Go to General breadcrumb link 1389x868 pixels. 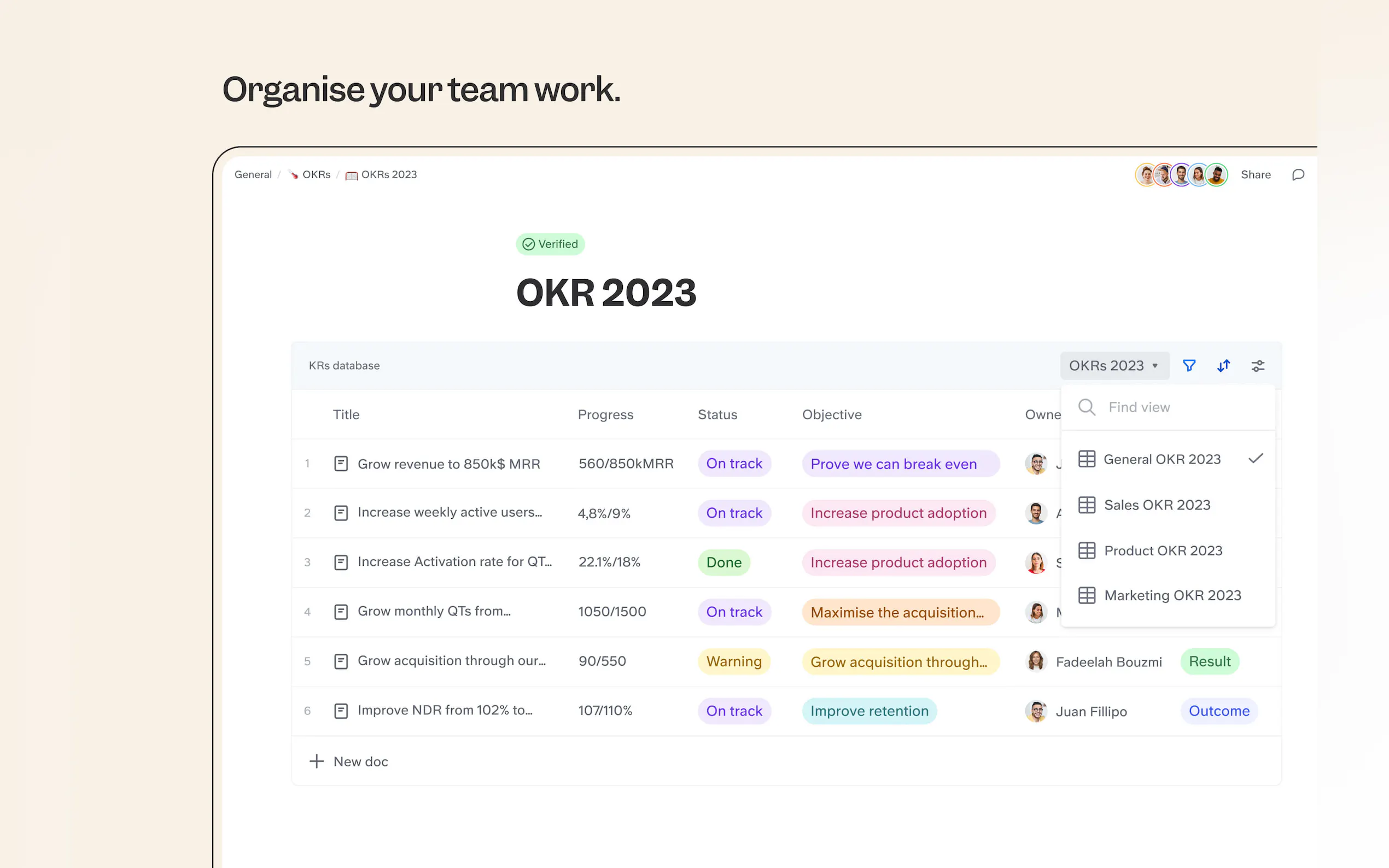point(253,174)
